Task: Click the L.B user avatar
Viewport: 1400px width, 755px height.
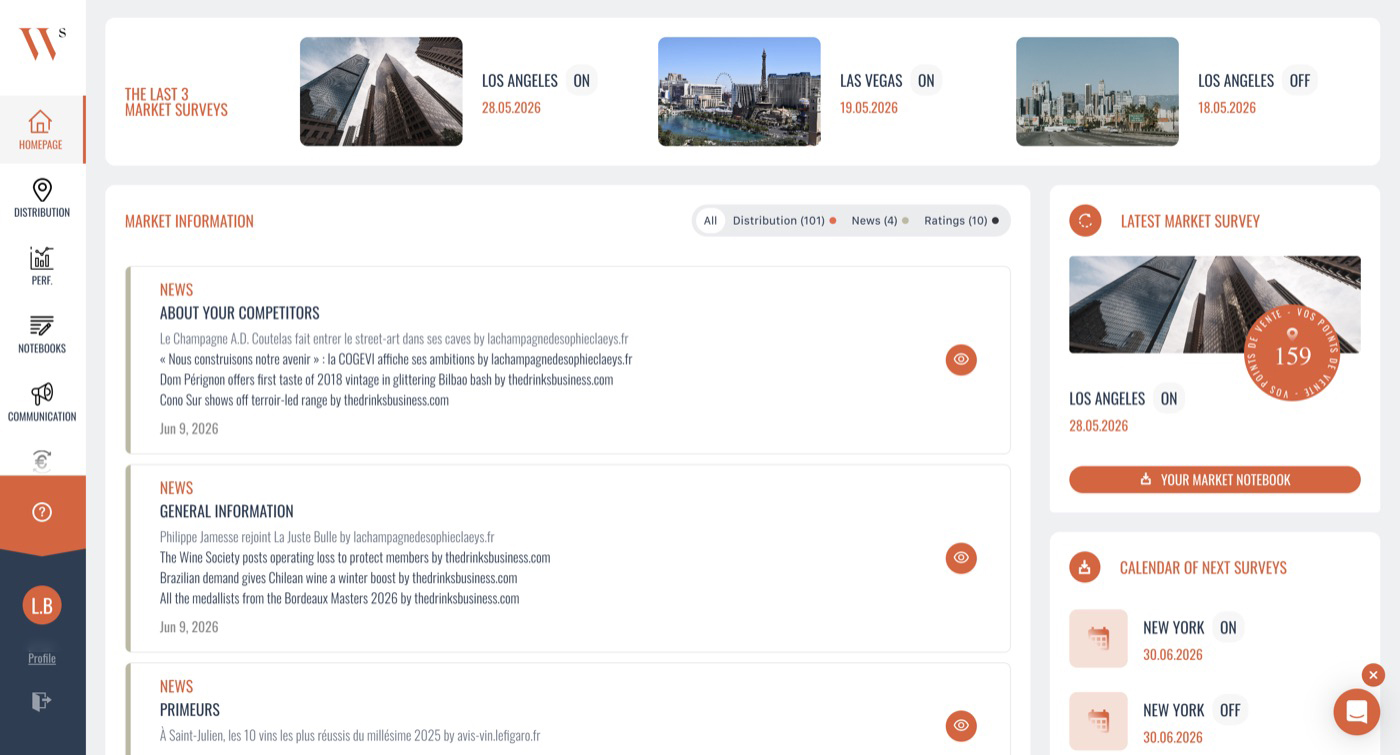Action: 42,605
